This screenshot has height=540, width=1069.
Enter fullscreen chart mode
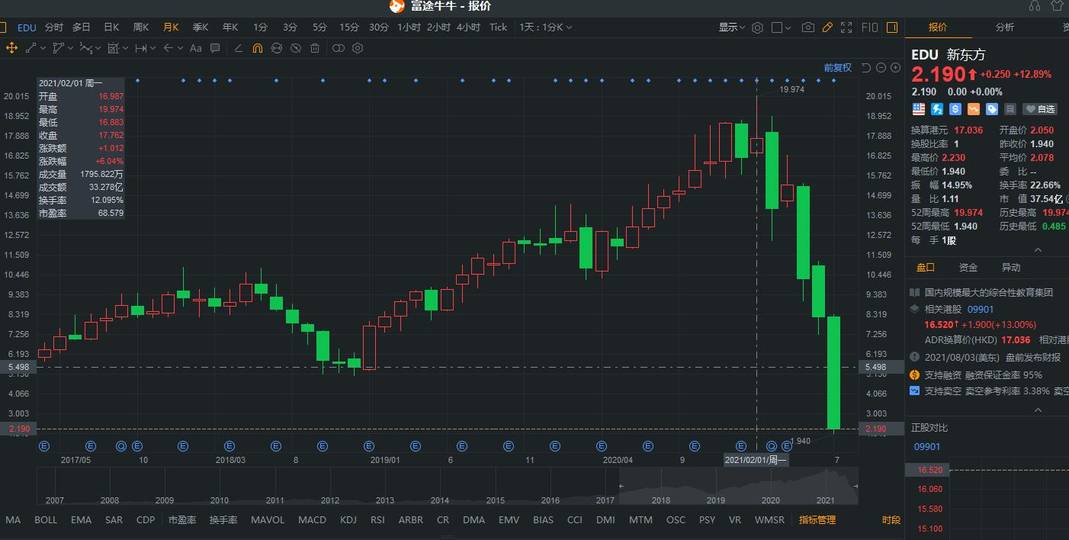pyautogui.click(x=847, y=27)
